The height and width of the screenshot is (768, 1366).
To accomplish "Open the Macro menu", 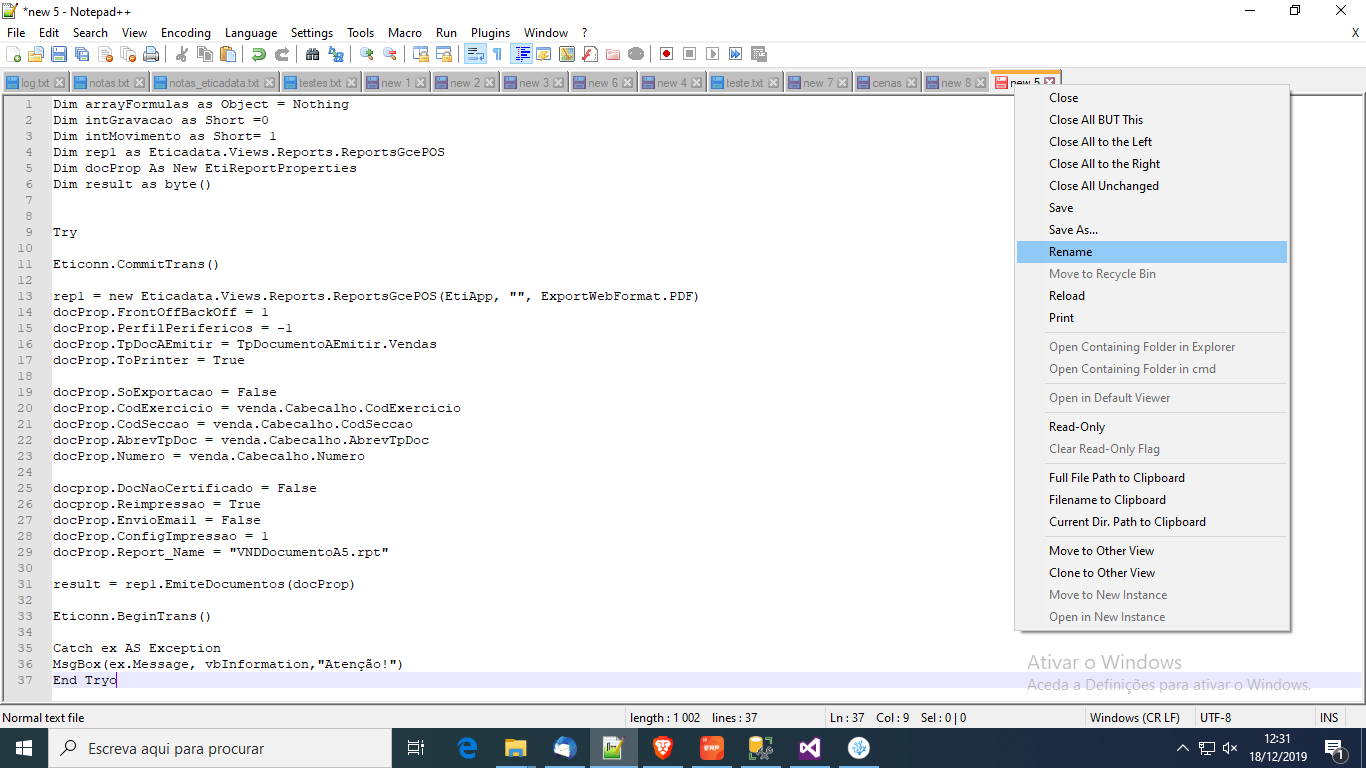I will point(405,33).
